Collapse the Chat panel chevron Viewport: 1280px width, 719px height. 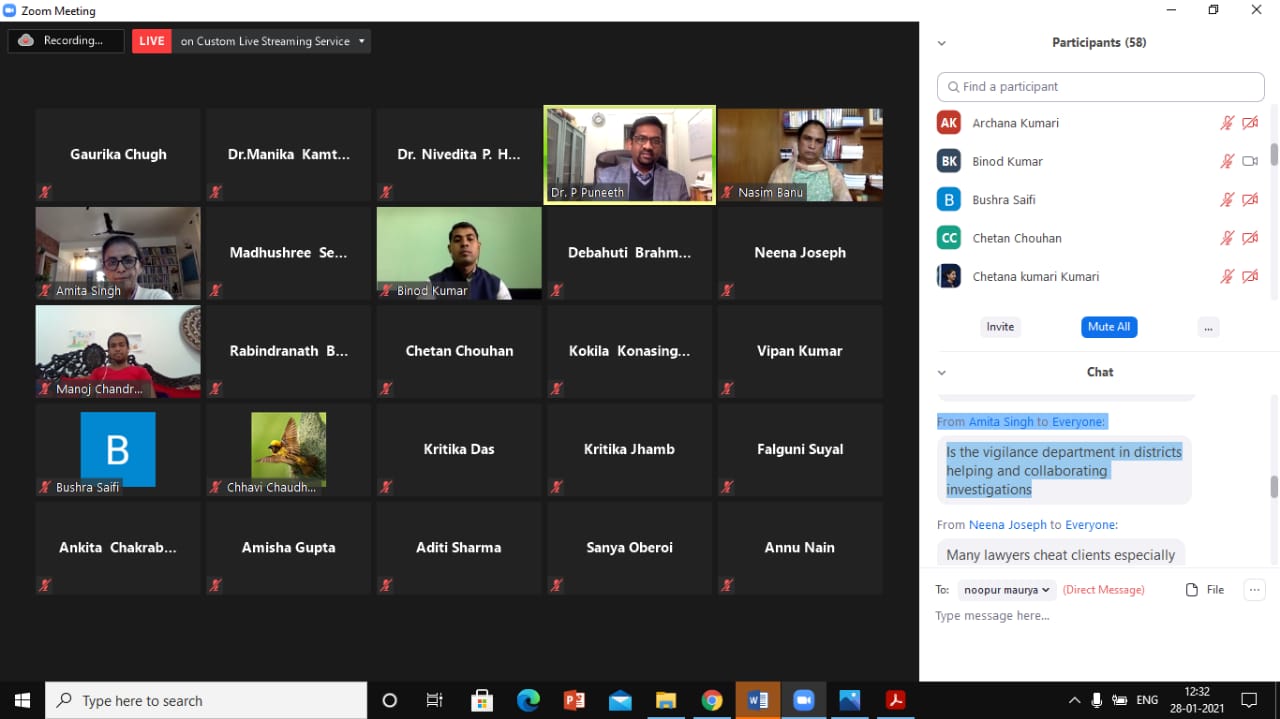[x=941, y=372]
